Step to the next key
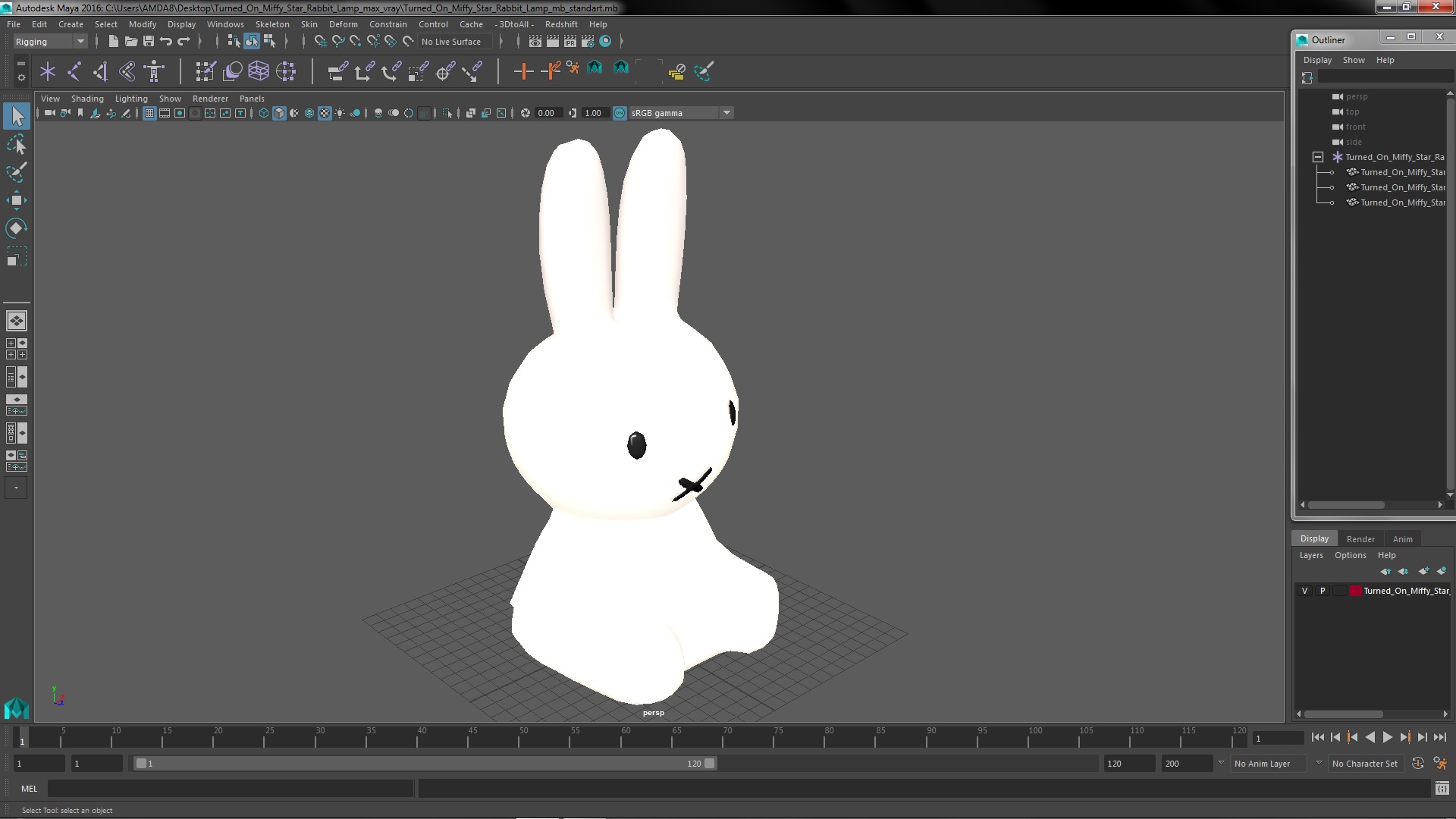 [1404, 737]
